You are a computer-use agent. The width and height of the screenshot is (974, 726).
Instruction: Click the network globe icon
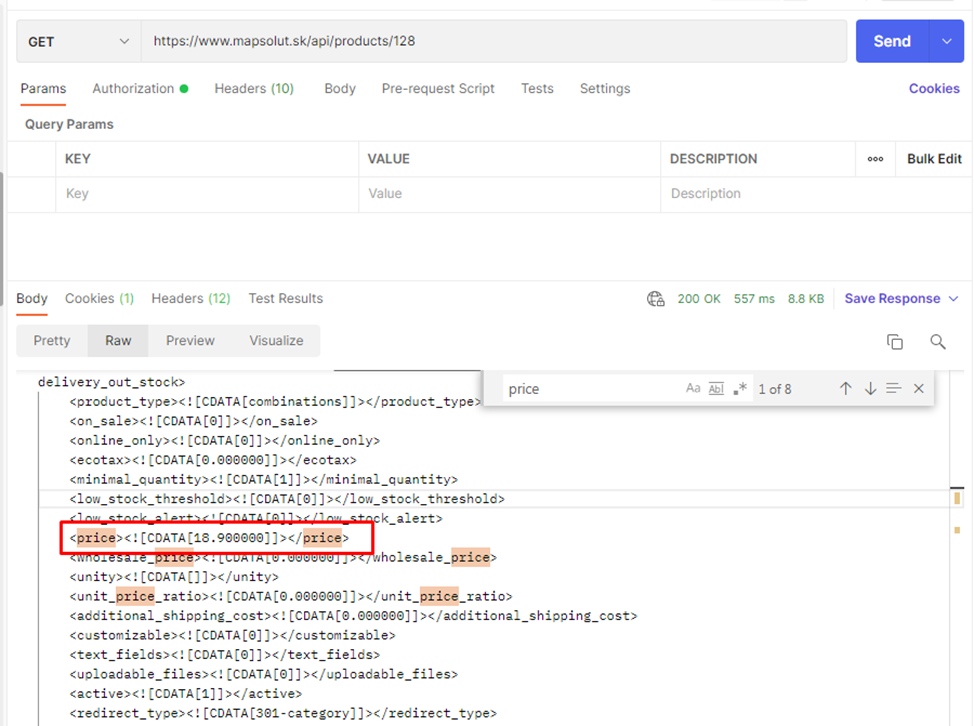(x=655, y=299)
